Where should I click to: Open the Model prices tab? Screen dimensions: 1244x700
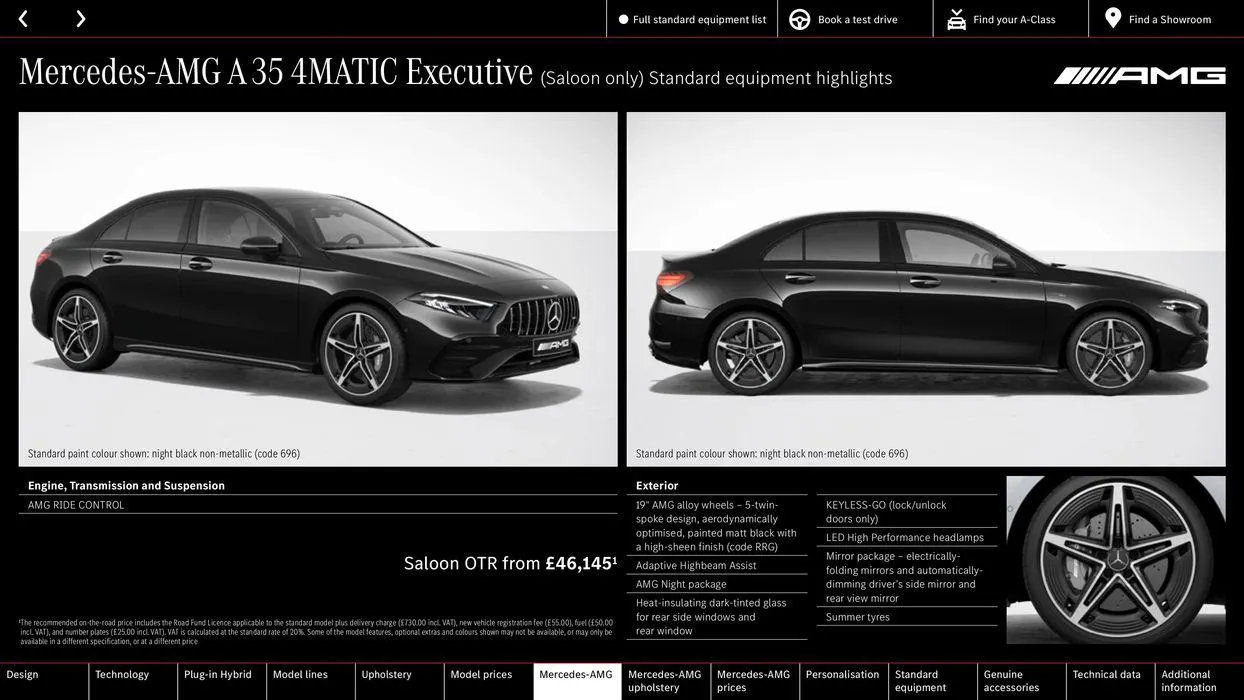point(481,675)
